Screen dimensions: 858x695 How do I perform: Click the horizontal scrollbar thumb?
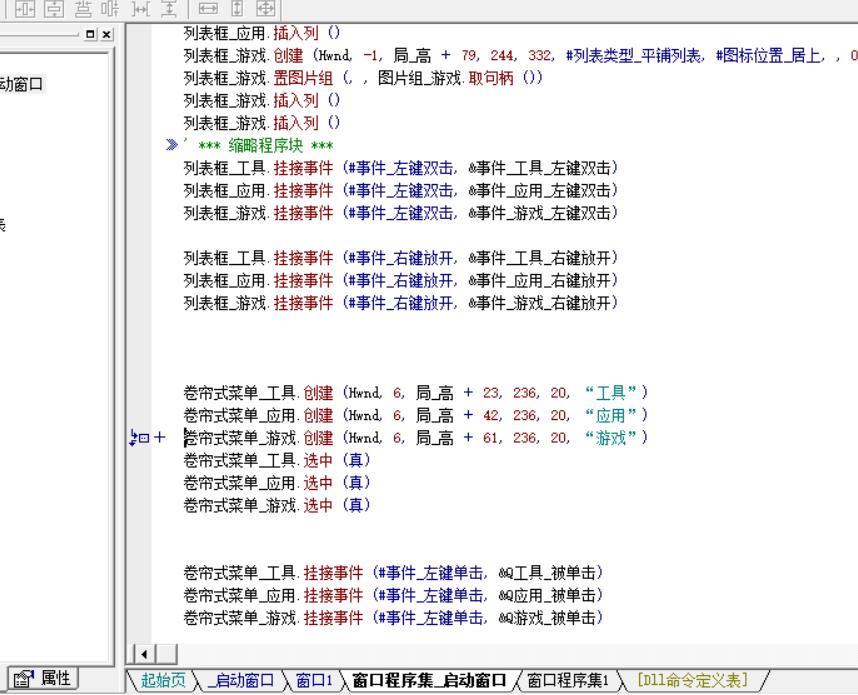point(166,653)
